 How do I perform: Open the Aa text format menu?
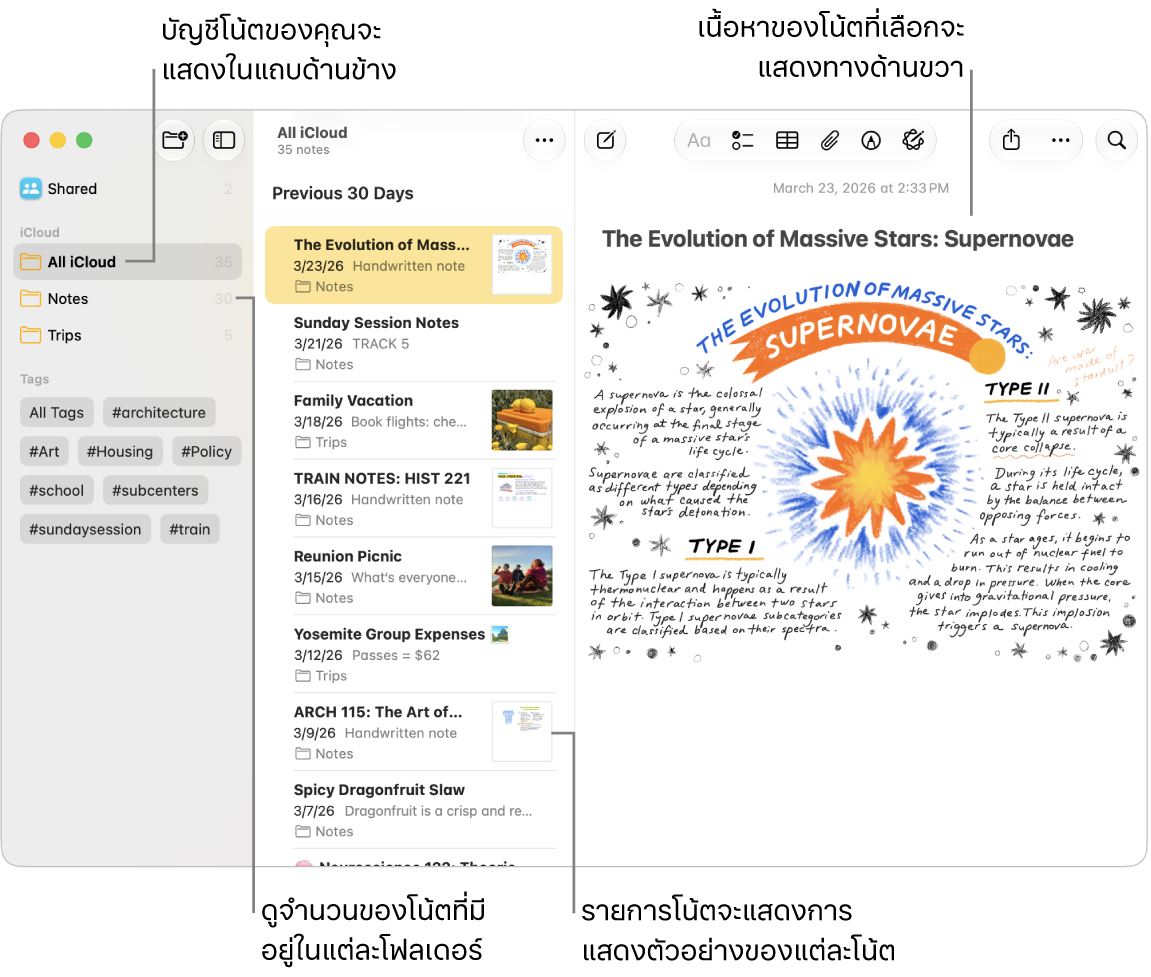pos(698,140)
